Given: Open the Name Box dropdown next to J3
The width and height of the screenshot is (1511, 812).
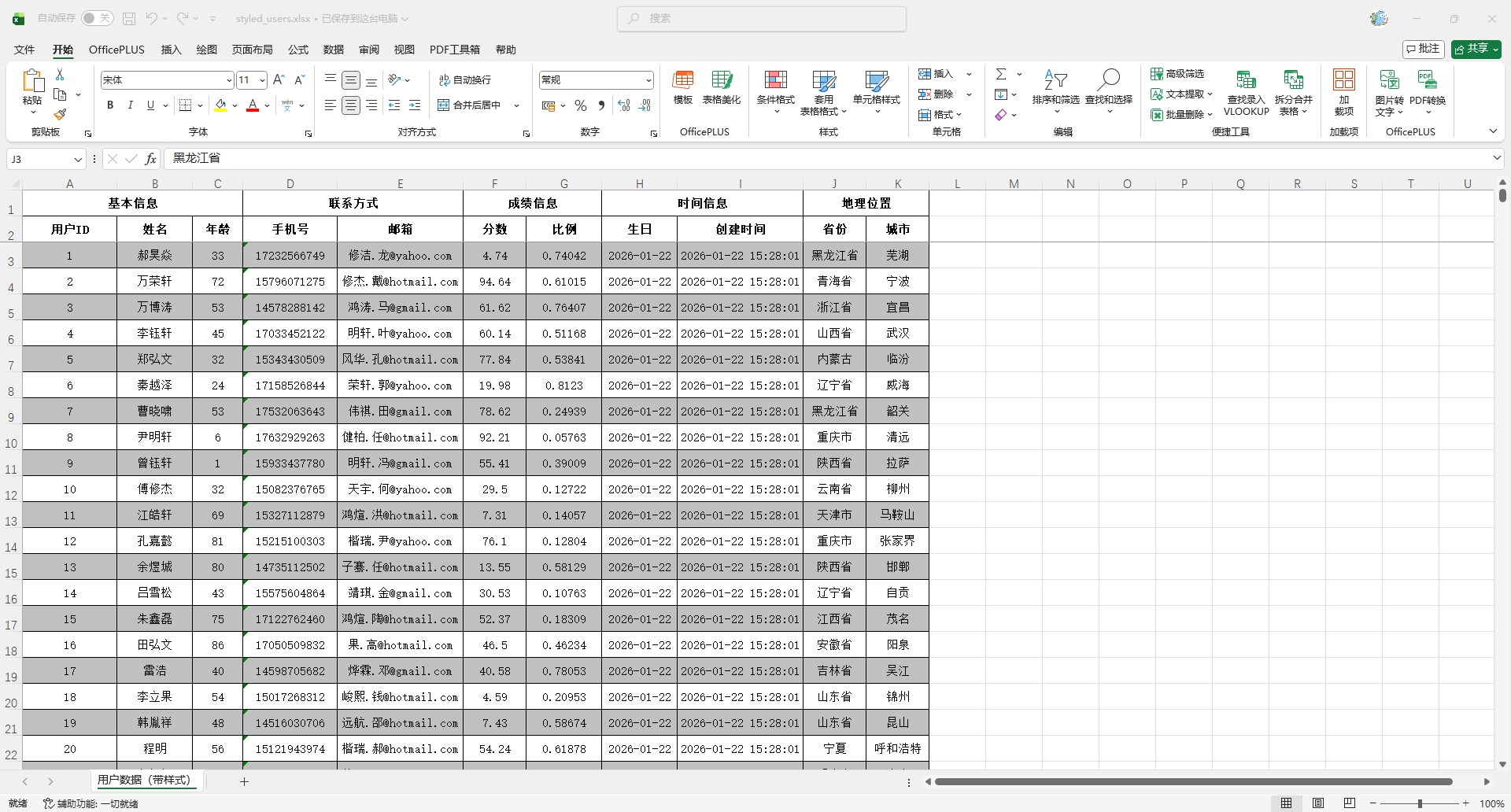Looking at the screenshot, I should click(78, 160).
